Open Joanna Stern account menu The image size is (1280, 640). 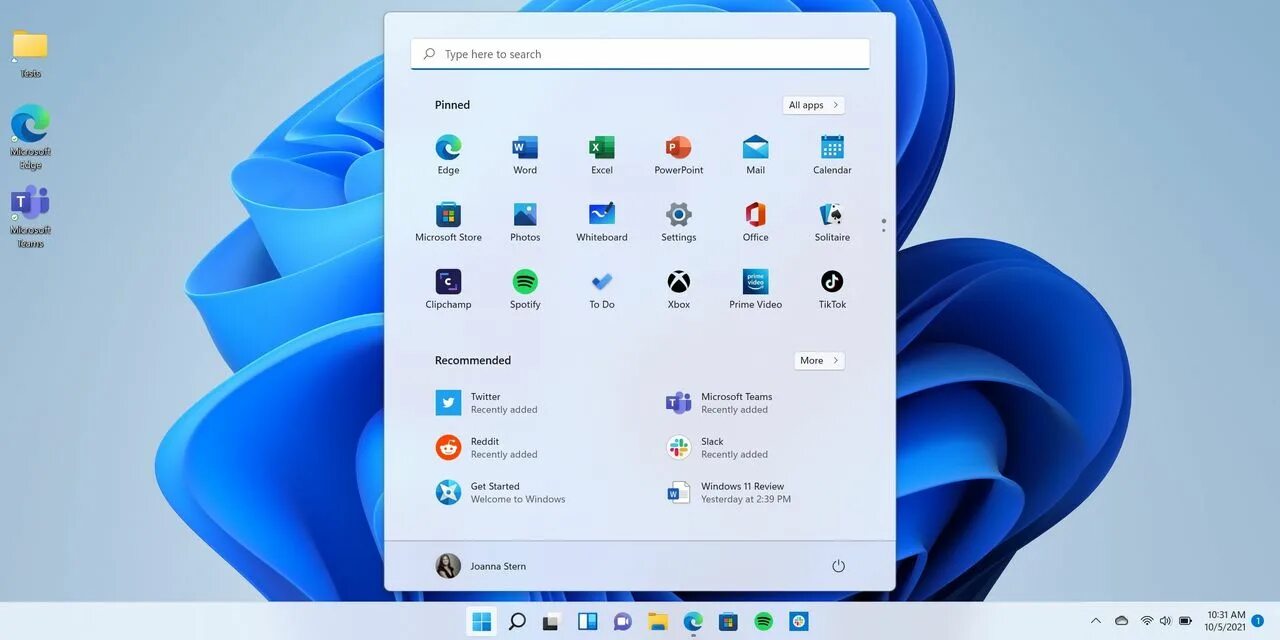tap(481, 566)
